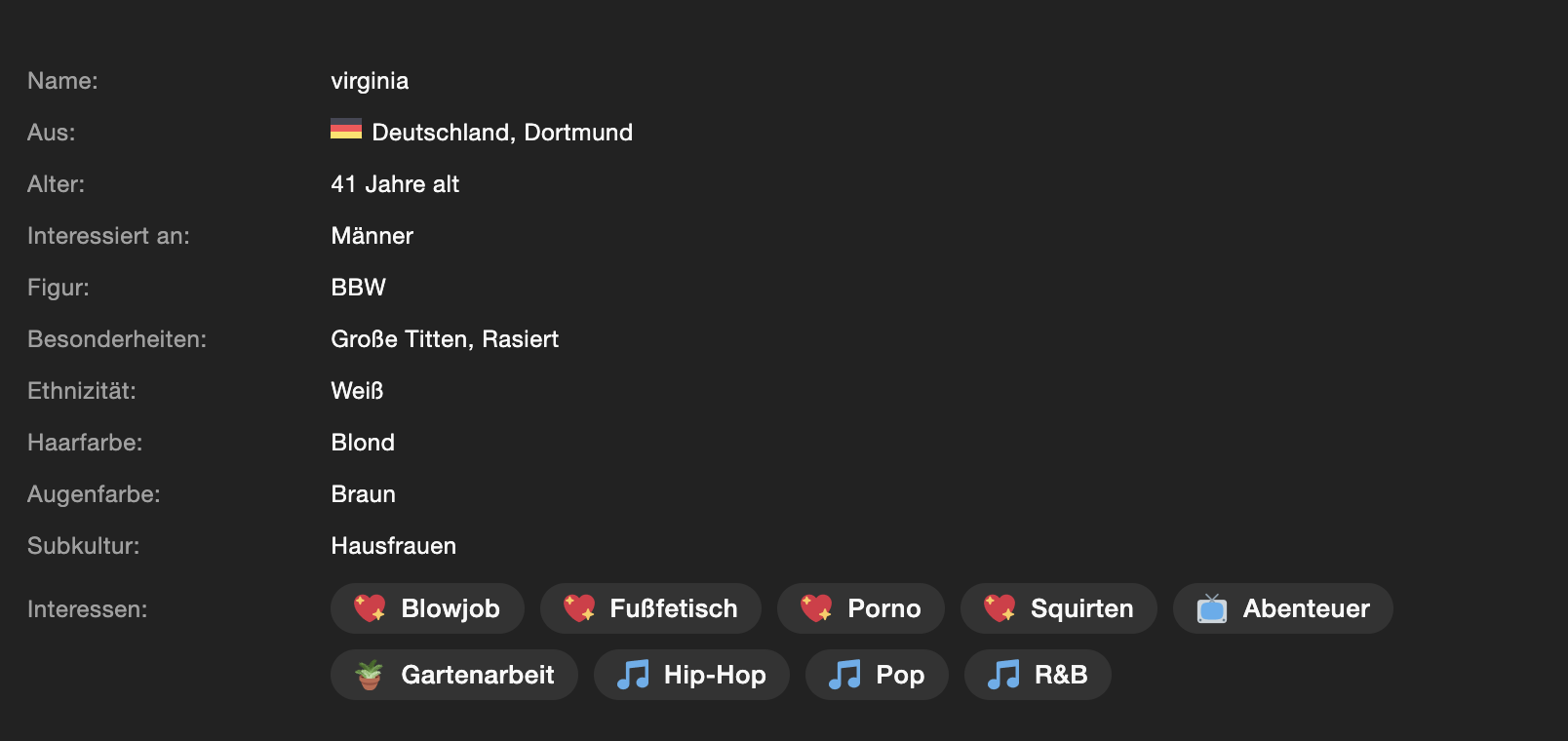Click the Männer interested-in value
Viewport: 1568px width, 741px height.
click(x=372, y=236)
